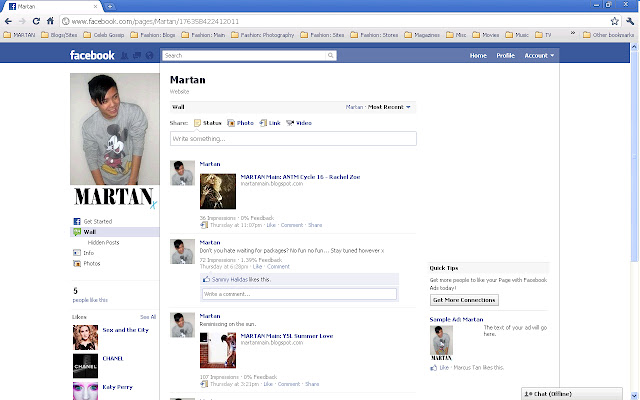Select the Status share option
Viewport: 640px width, 400px height.
point(207,123)
